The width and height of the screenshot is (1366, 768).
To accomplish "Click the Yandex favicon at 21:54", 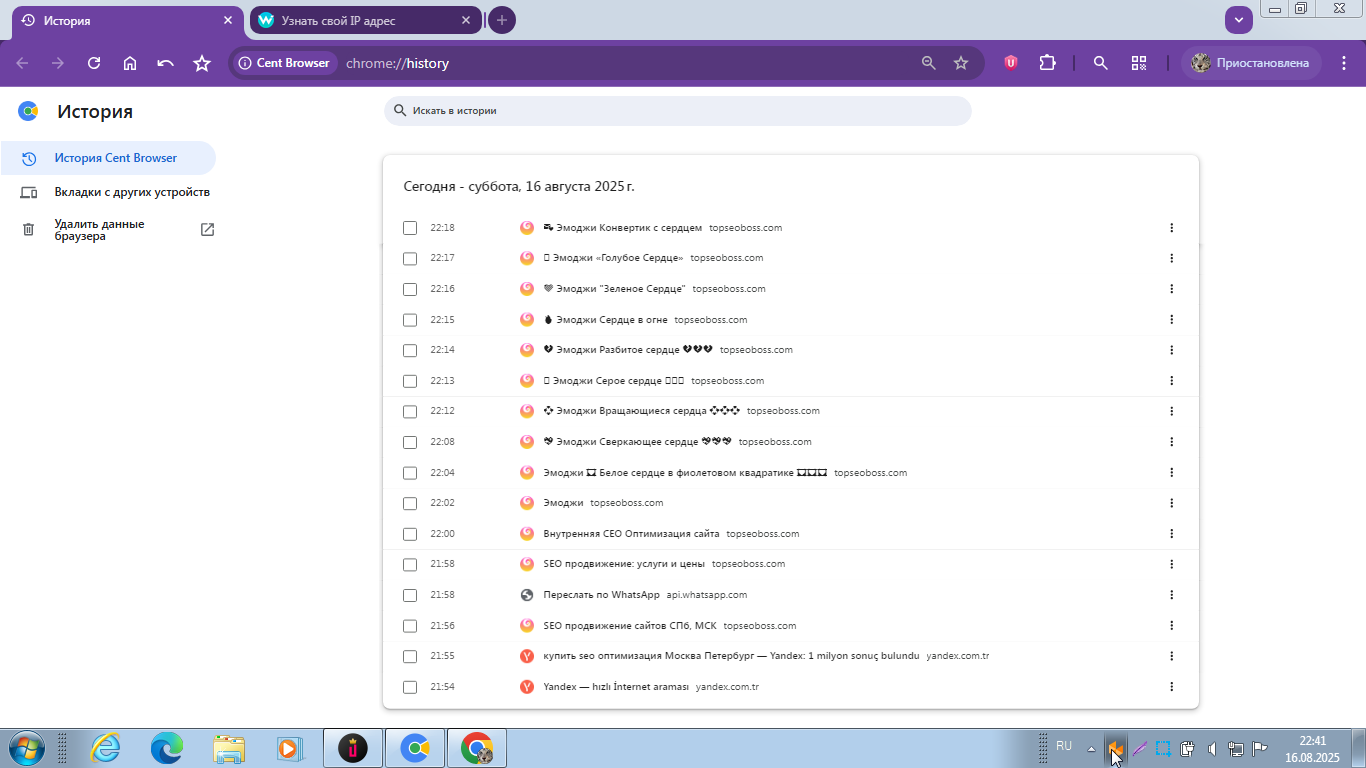I will click(x=527, y=687).
